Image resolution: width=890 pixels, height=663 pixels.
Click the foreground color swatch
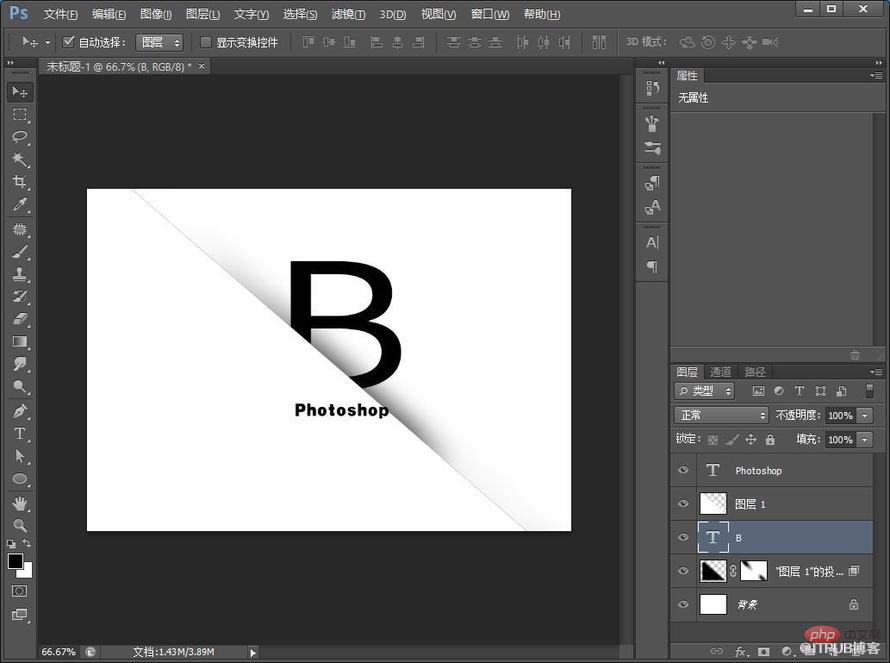pyautogui.click(x=15, y=562)
